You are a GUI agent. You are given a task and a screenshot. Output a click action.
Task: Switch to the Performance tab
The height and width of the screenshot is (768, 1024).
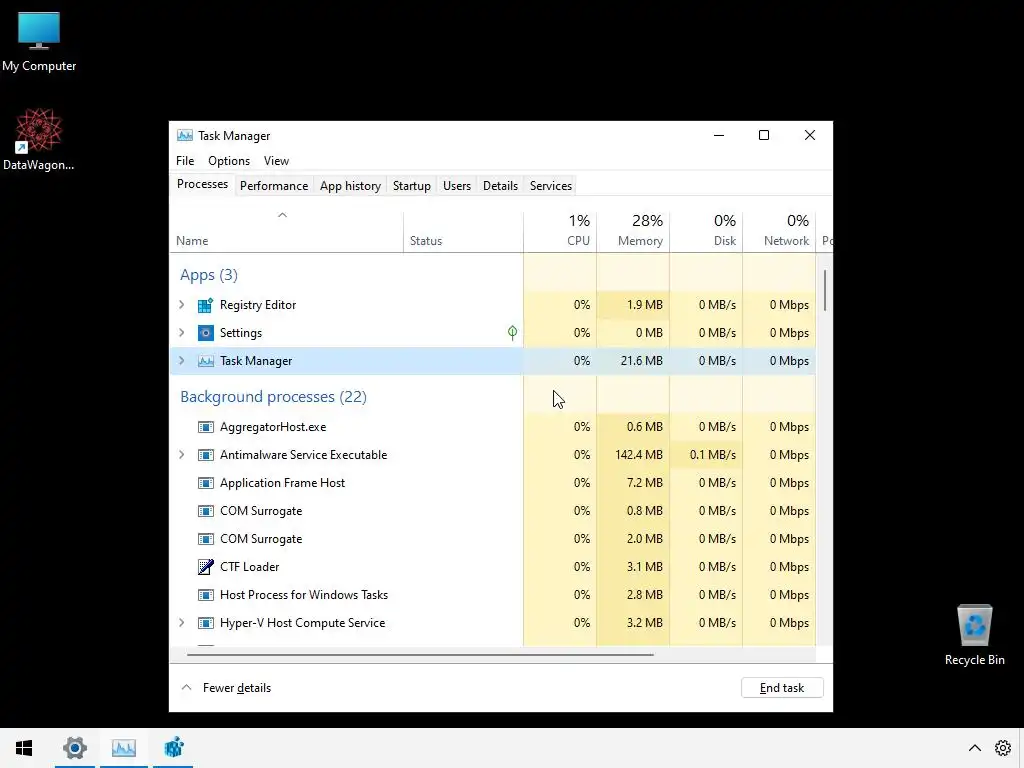(274, 186)
